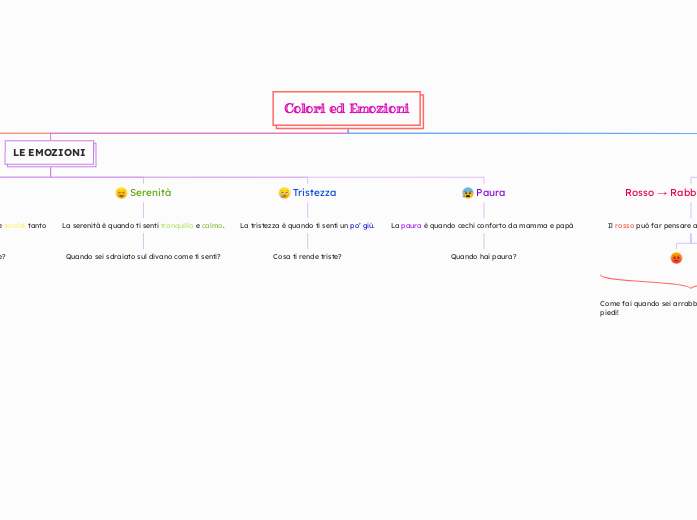
Task: Click the green word 'calmo'
Action: 212,226
